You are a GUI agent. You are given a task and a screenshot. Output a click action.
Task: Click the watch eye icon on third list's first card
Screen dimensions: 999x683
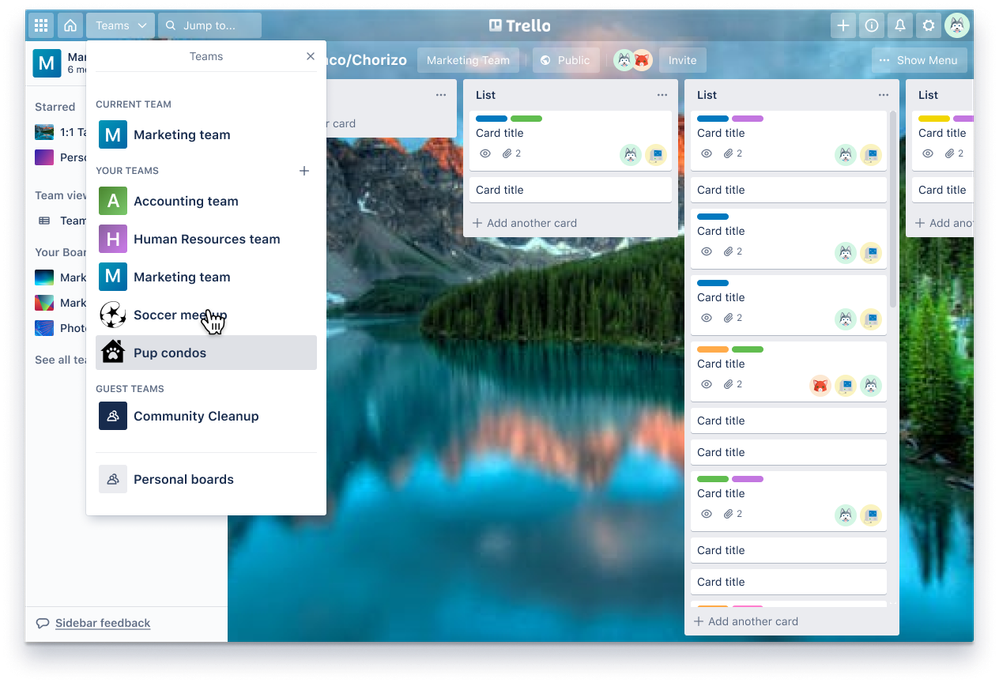[x=706, y=154]
